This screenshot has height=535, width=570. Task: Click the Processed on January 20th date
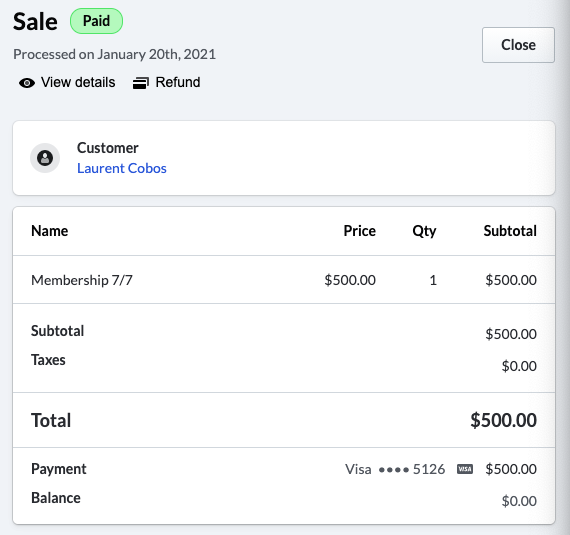click(x=115, y=54)
